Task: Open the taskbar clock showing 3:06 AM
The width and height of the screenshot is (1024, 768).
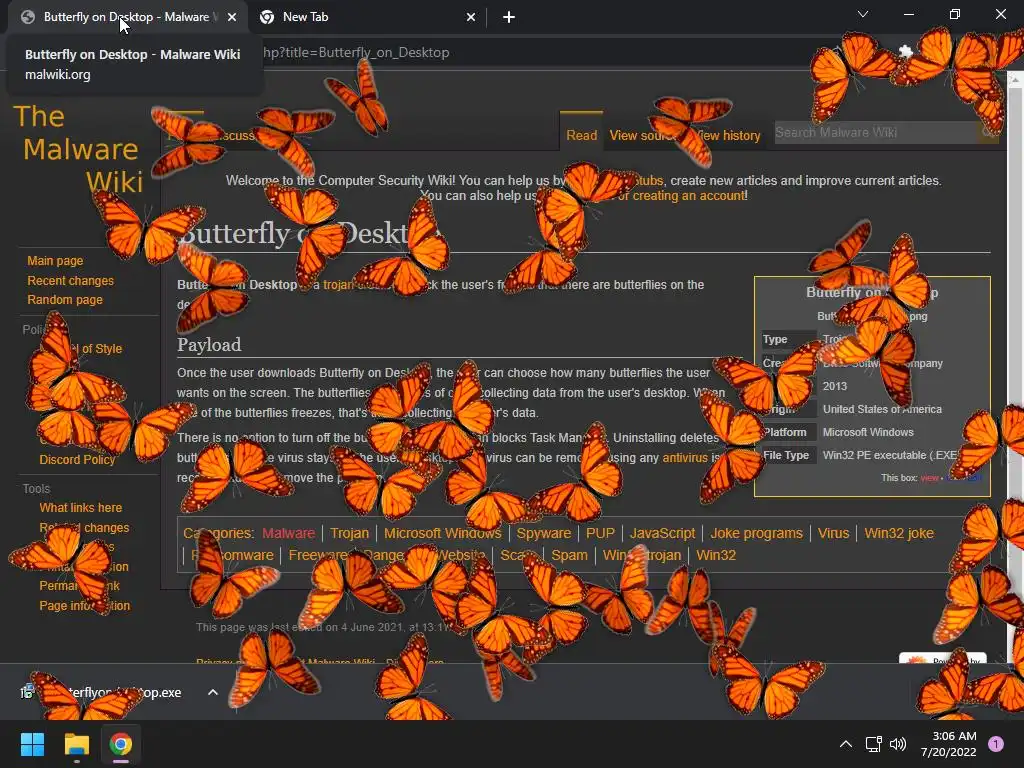Action: click(x=949, y=744)
